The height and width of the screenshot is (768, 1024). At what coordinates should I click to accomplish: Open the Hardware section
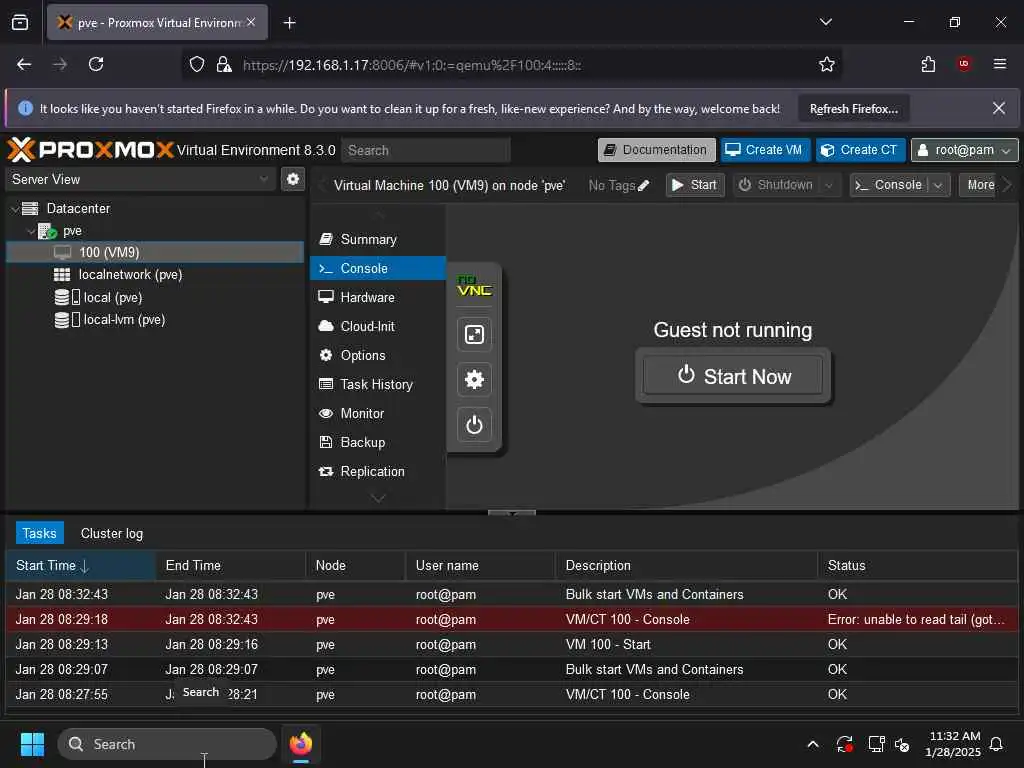377,297
